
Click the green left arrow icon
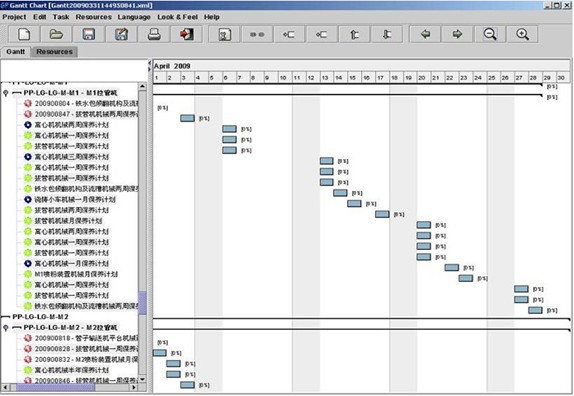[425, 34]
